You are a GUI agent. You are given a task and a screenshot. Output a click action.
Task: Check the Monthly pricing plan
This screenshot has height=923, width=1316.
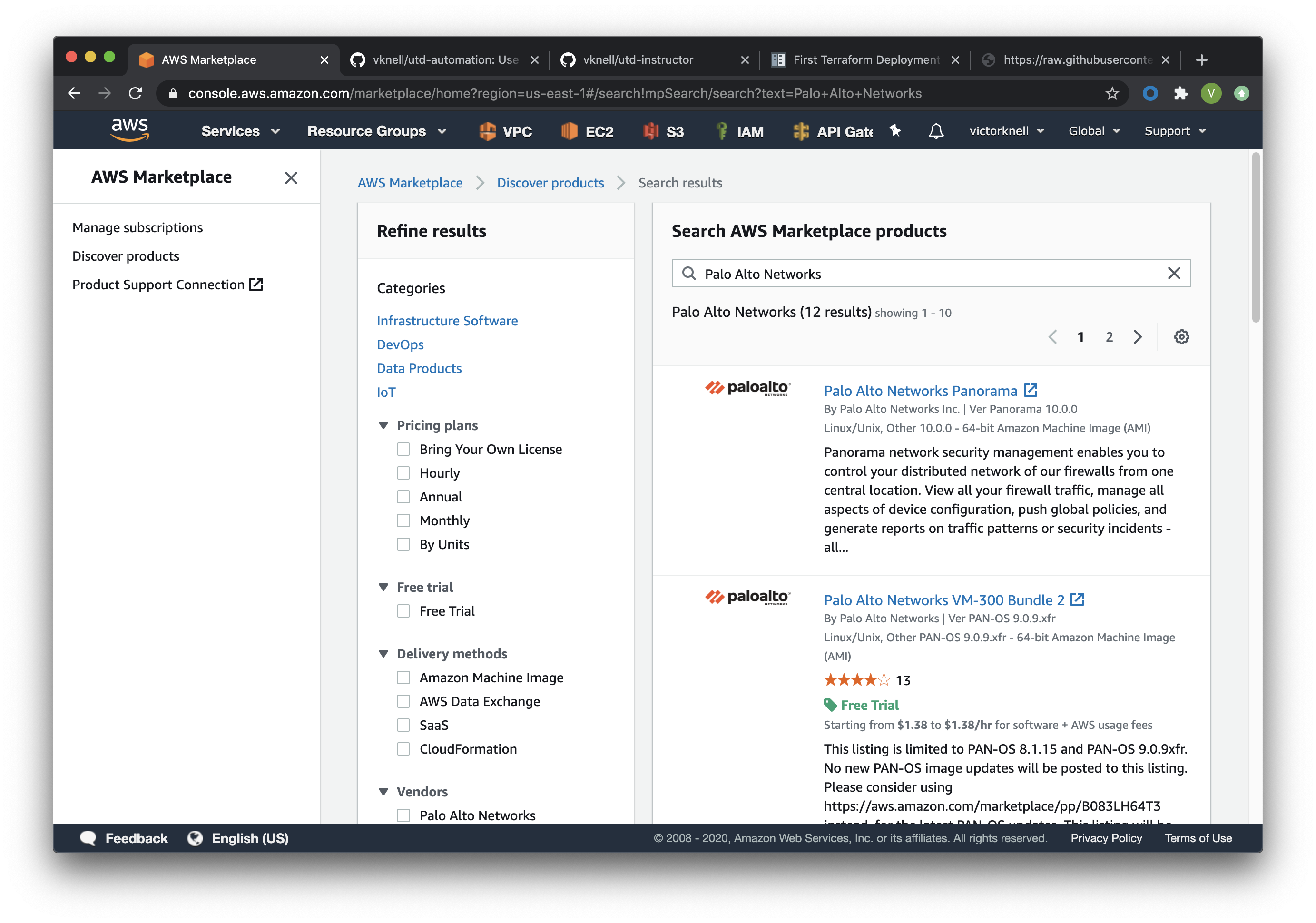[x=403, y=520]
